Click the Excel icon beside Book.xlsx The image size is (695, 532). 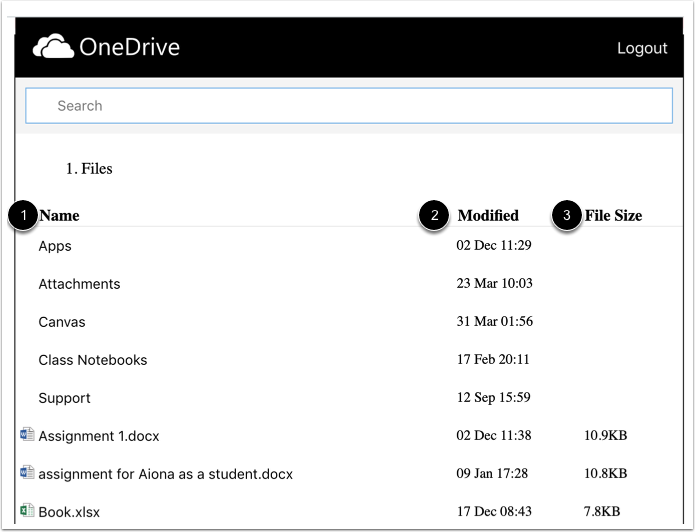click(x=27, y=510)
